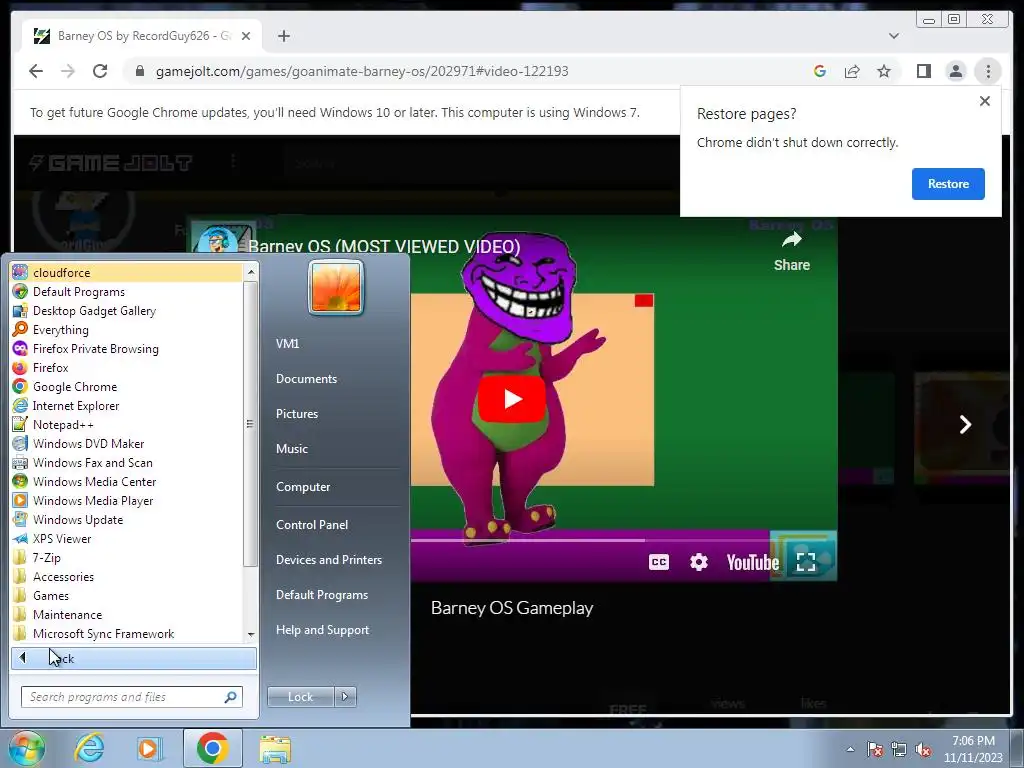Click the Search programs and files box
Image resolution: width=1024 pixels, height=768 pixels.
tap(131, 696)
